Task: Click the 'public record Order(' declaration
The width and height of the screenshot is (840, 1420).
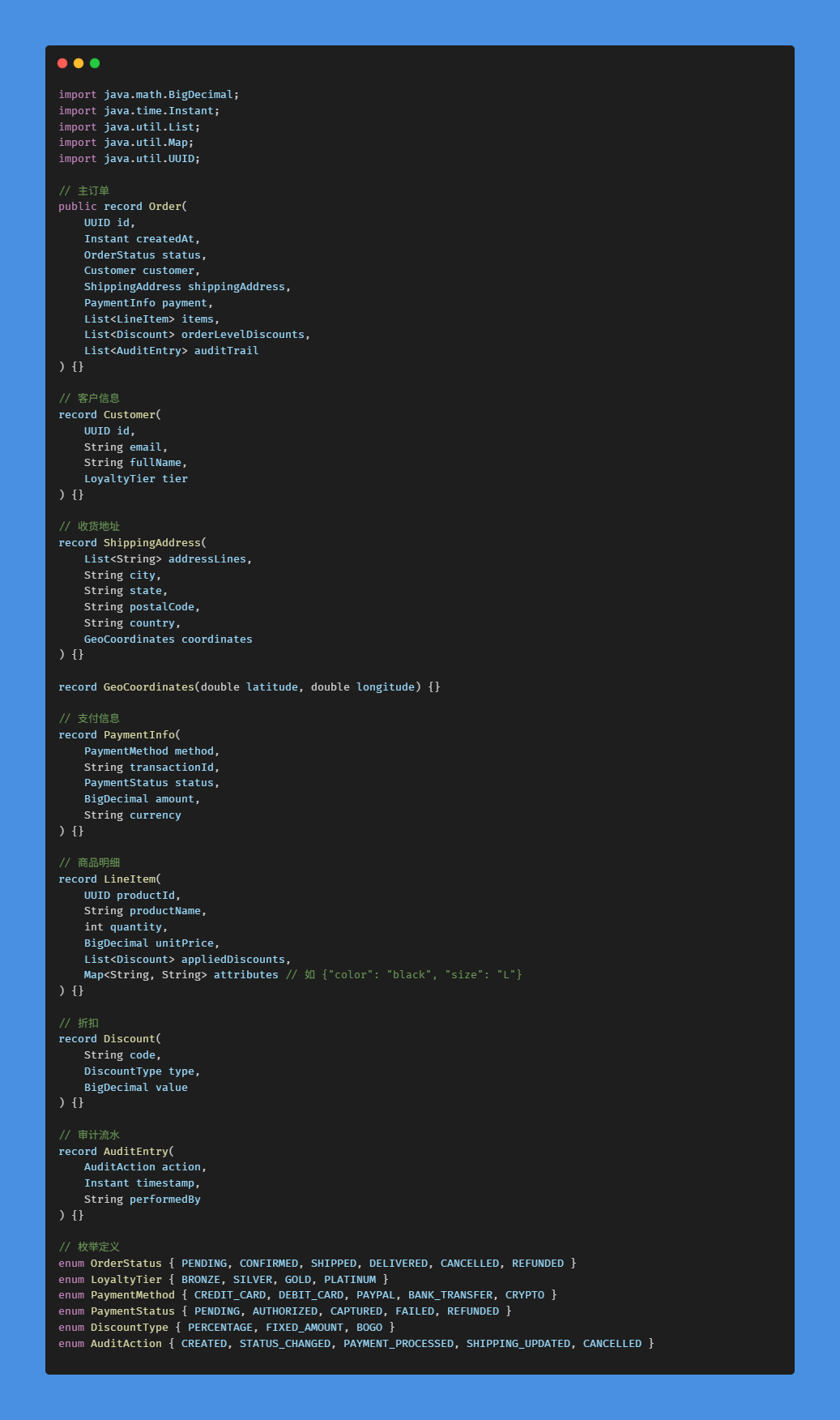Action: click(x=122, y=207)
